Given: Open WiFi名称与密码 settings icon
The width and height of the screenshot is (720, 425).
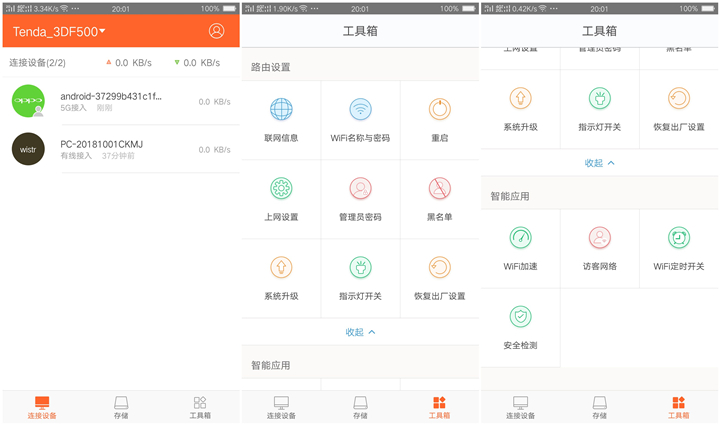Looking at the screenshot, I should point(360,109).
